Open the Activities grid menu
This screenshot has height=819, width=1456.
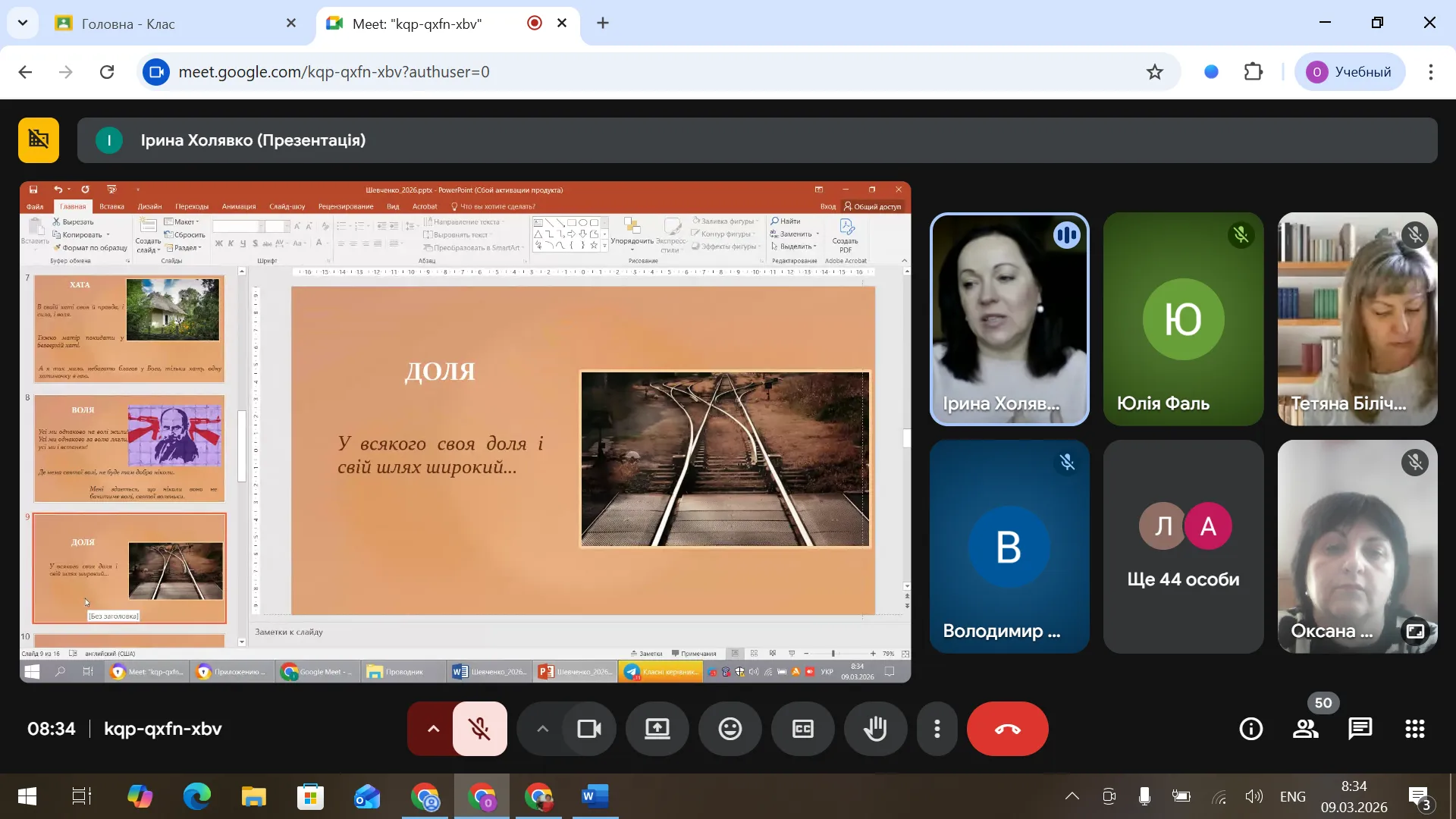(1414, 730)
